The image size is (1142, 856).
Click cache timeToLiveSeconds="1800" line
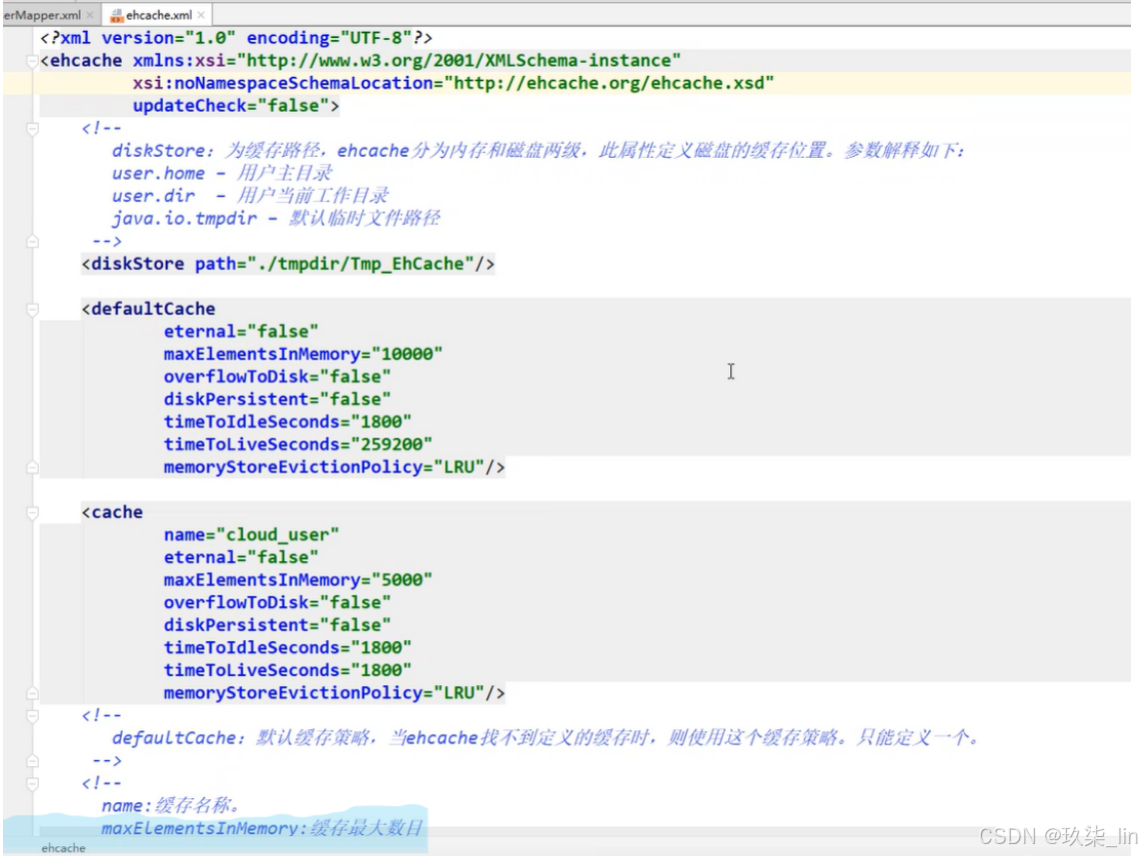click(288, 670)
